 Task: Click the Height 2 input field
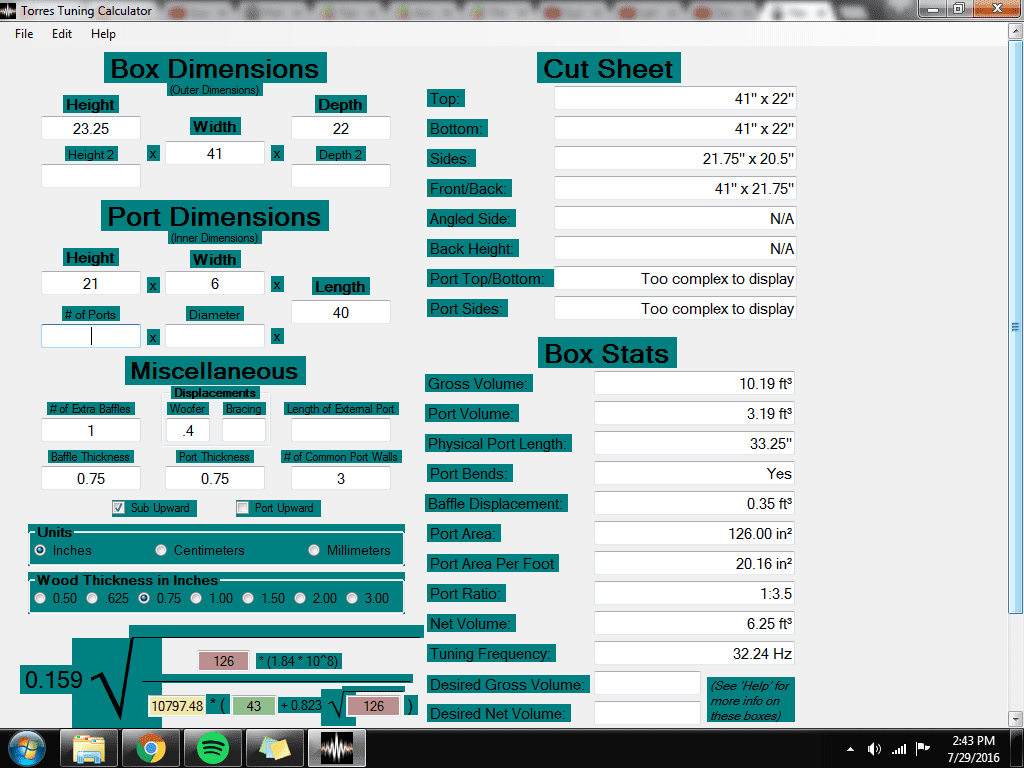tap(91, 176)
